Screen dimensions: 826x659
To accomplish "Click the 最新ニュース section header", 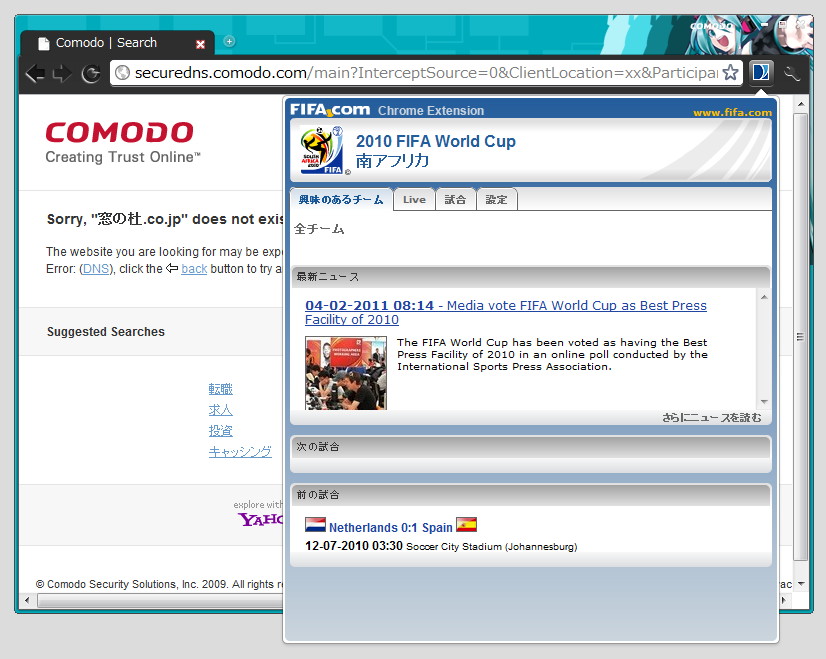I will pos(530,277).
